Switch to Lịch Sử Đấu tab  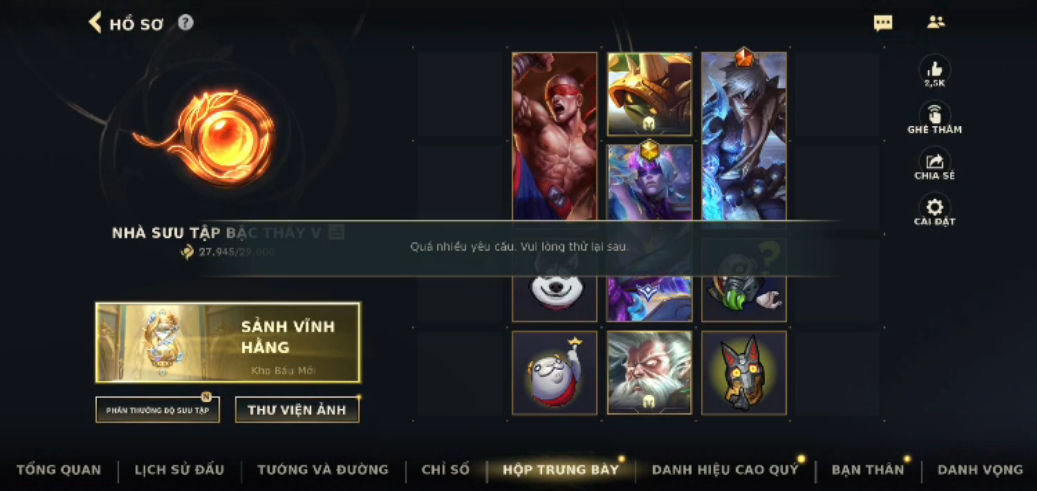(x=179, y=470)
